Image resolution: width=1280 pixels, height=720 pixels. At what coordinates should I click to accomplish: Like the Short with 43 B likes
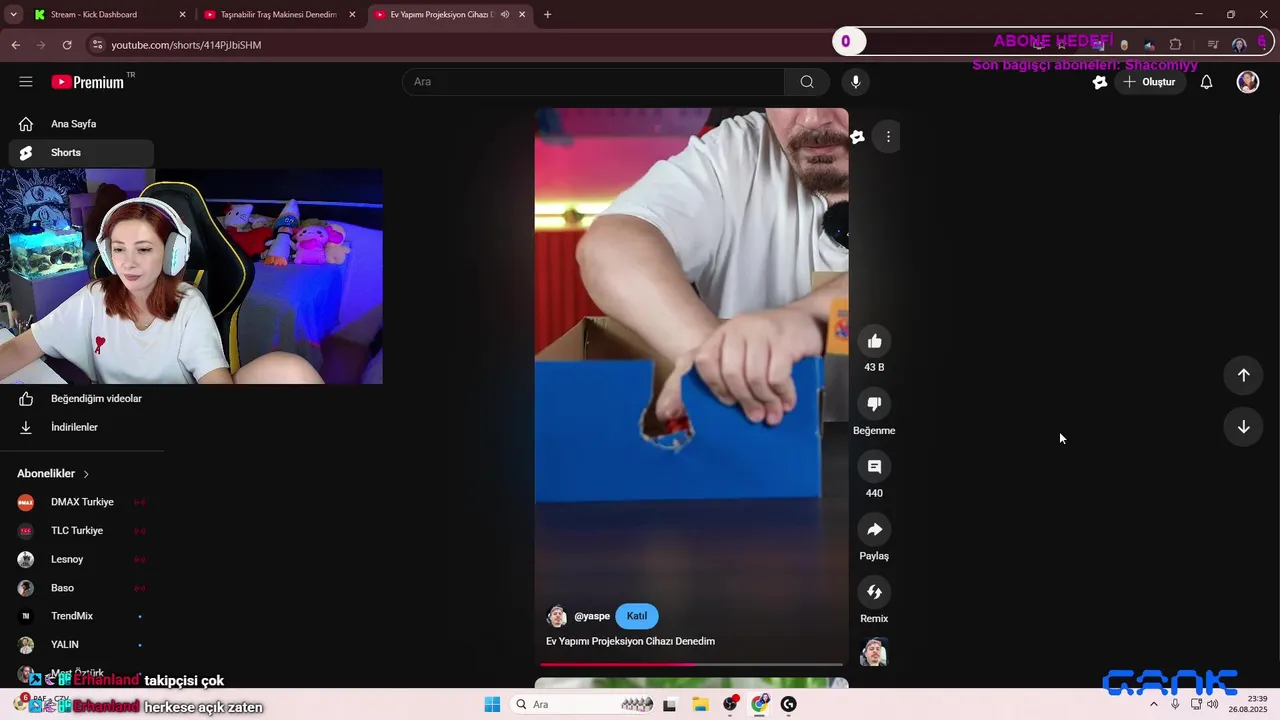[x=874, y=341]
